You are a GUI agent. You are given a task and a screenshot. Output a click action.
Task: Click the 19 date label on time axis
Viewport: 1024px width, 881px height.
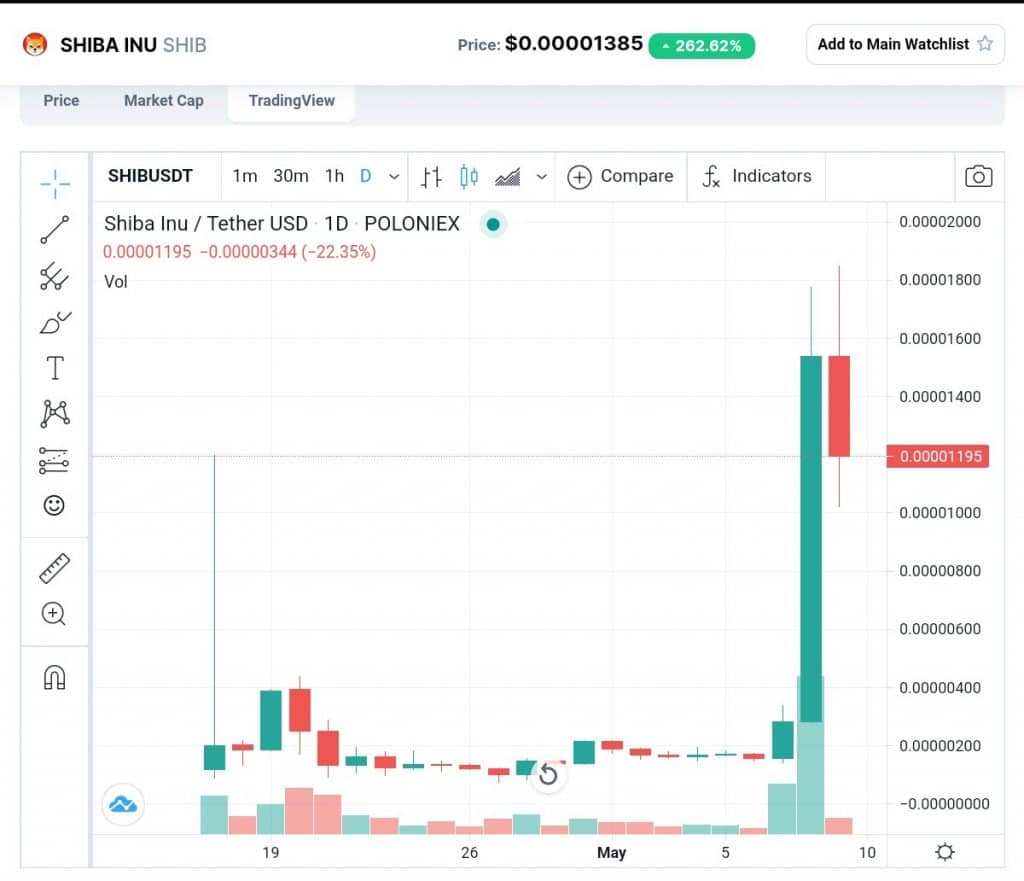pyautogui.click(x=270, y=852)
